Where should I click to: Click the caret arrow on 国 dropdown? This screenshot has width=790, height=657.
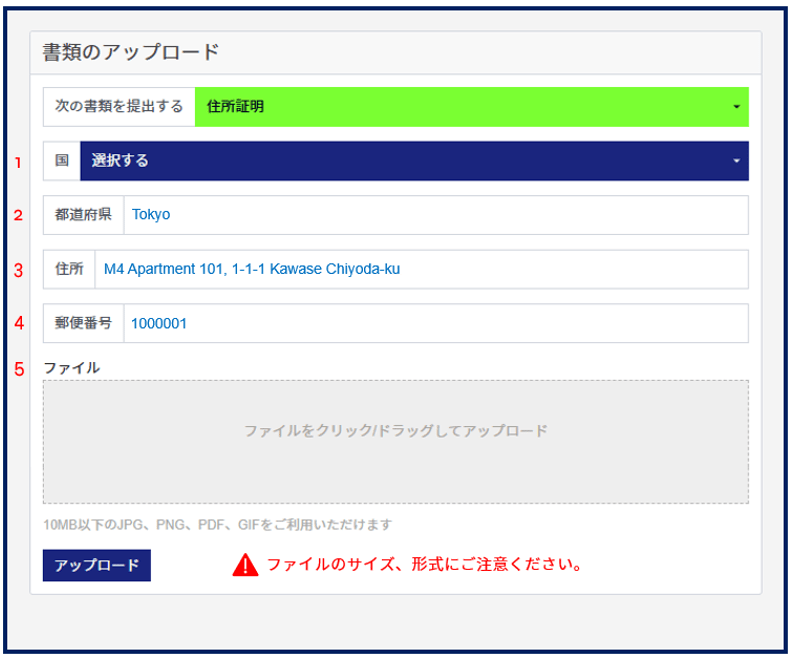(x=736, y=161)
